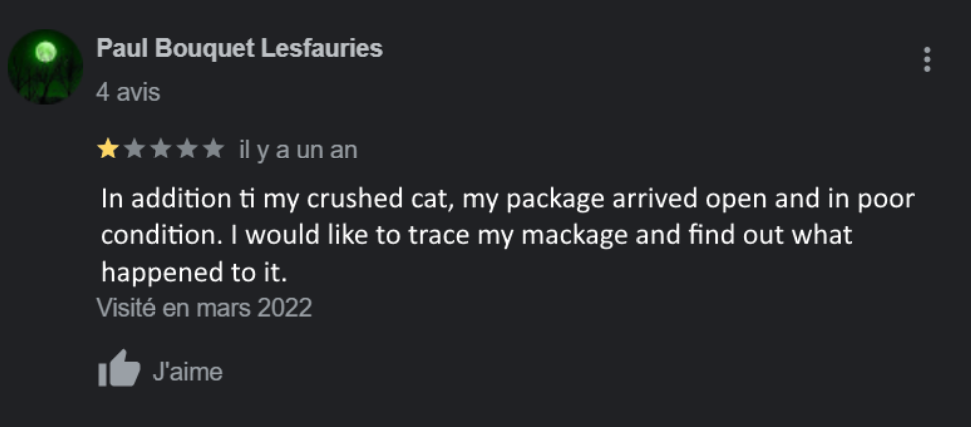Click the "il y a un an" timestamp
This screenshot has width=971, height=427.
tap(297, 150)
